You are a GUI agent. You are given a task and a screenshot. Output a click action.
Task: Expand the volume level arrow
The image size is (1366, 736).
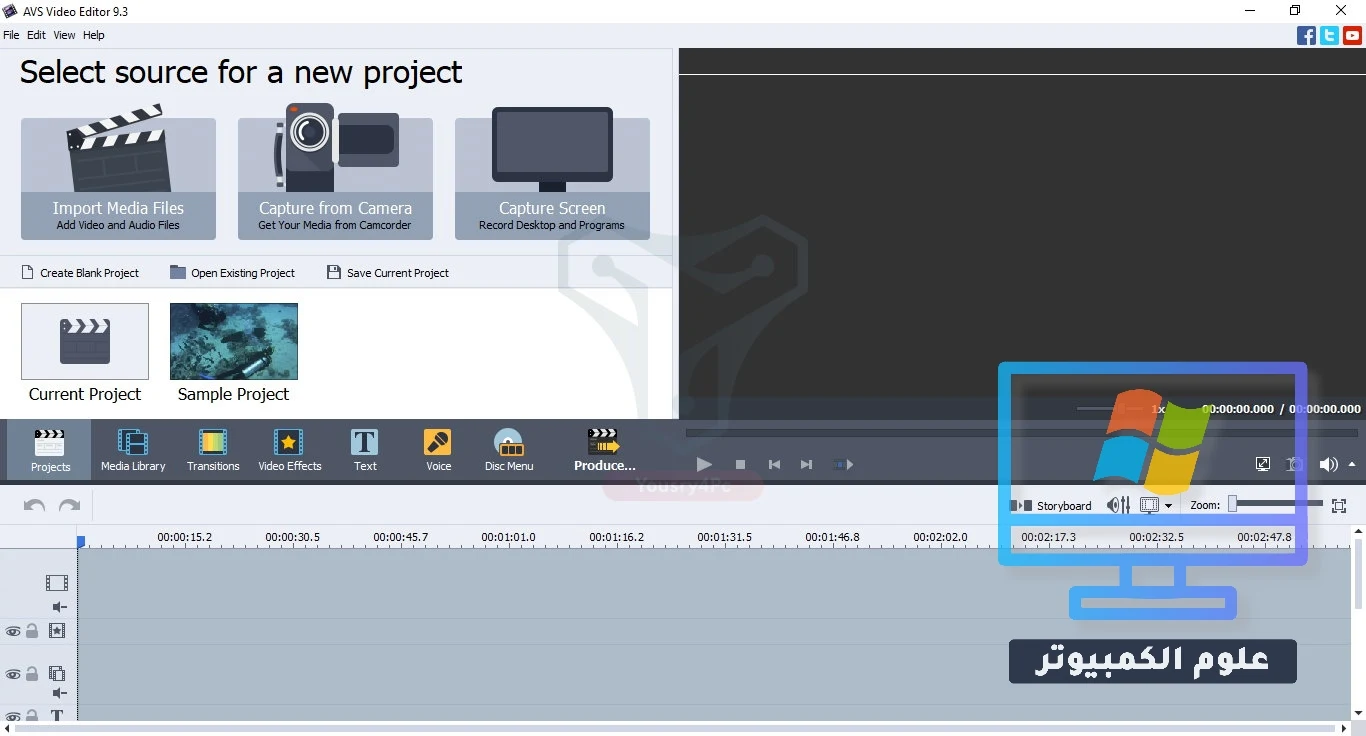coord(1352,464)
